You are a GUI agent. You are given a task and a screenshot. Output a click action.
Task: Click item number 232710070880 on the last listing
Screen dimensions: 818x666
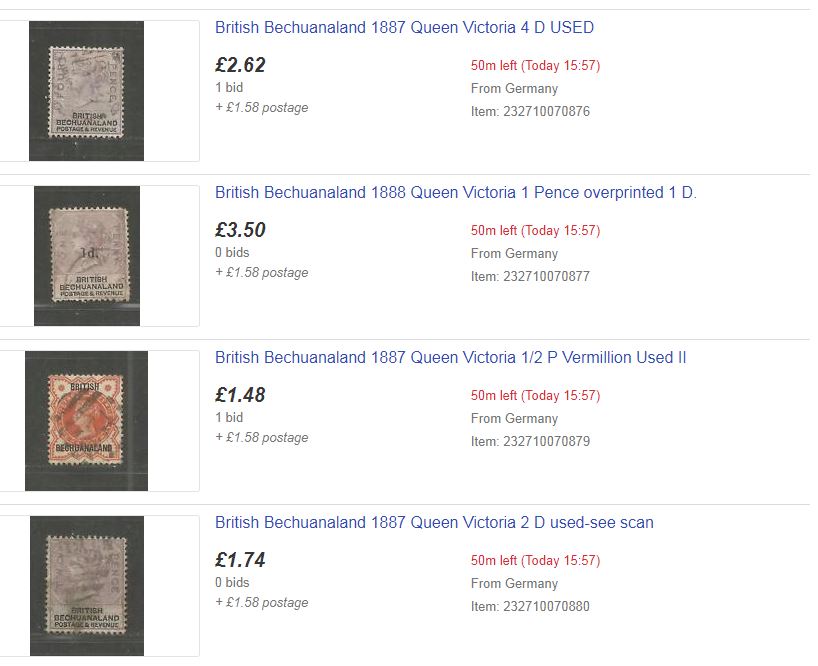pos(529,607)
